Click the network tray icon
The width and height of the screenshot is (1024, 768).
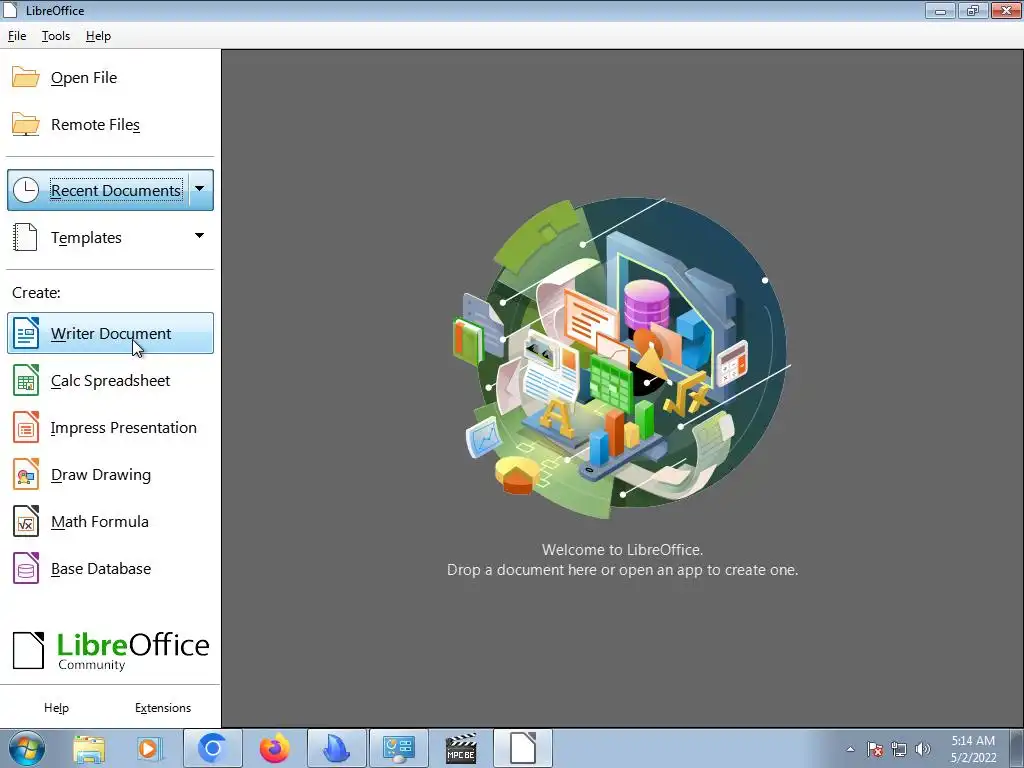click(899, 749)
